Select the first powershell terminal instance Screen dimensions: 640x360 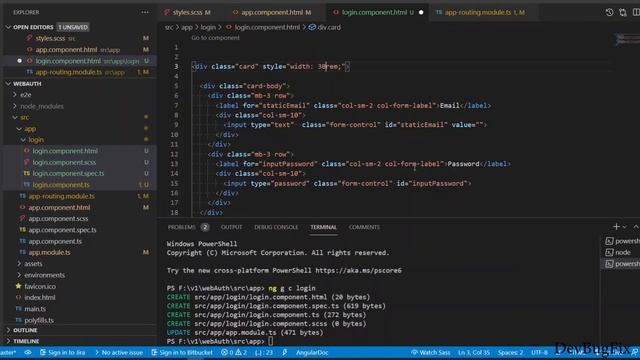pos(622,241)
